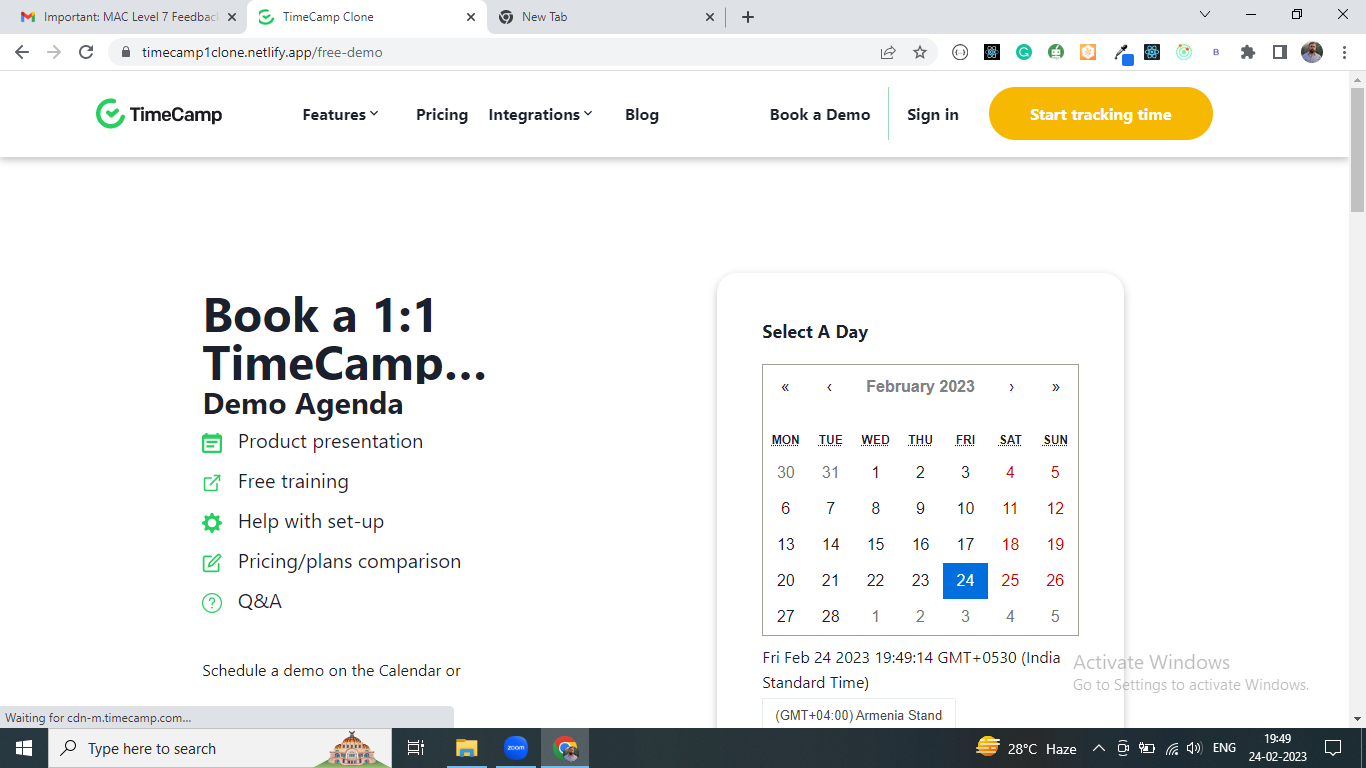Expand the Features dropdown menu
The width and height of the screenshot is (1366, 768).
pyautogui.click(x=340, y=114)
